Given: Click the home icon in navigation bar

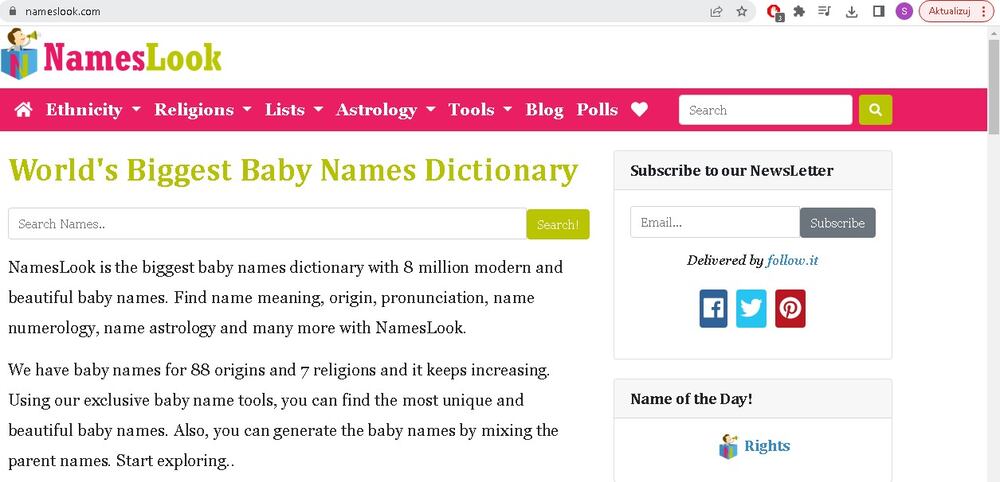Looking at the screenshot, I should tap(24, 110).
